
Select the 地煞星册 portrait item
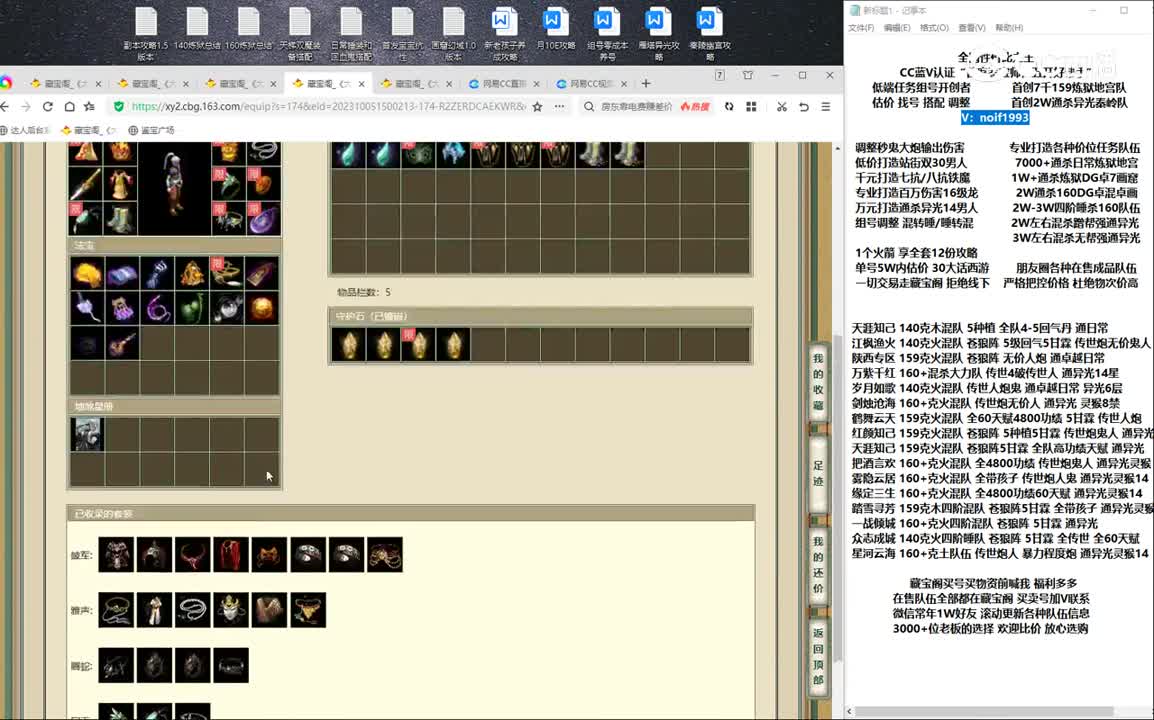87,434
